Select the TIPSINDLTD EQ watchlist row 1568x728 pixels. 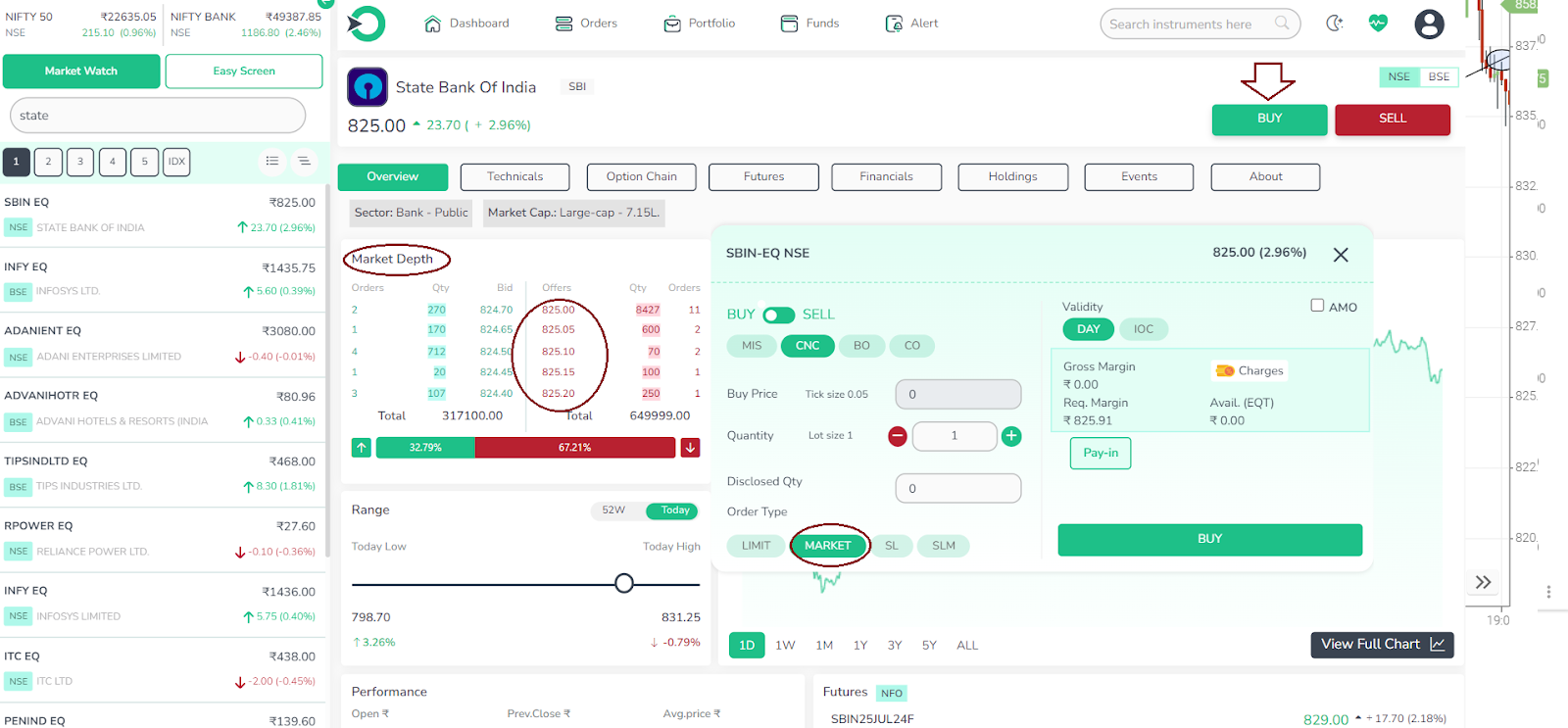[161, 474]
